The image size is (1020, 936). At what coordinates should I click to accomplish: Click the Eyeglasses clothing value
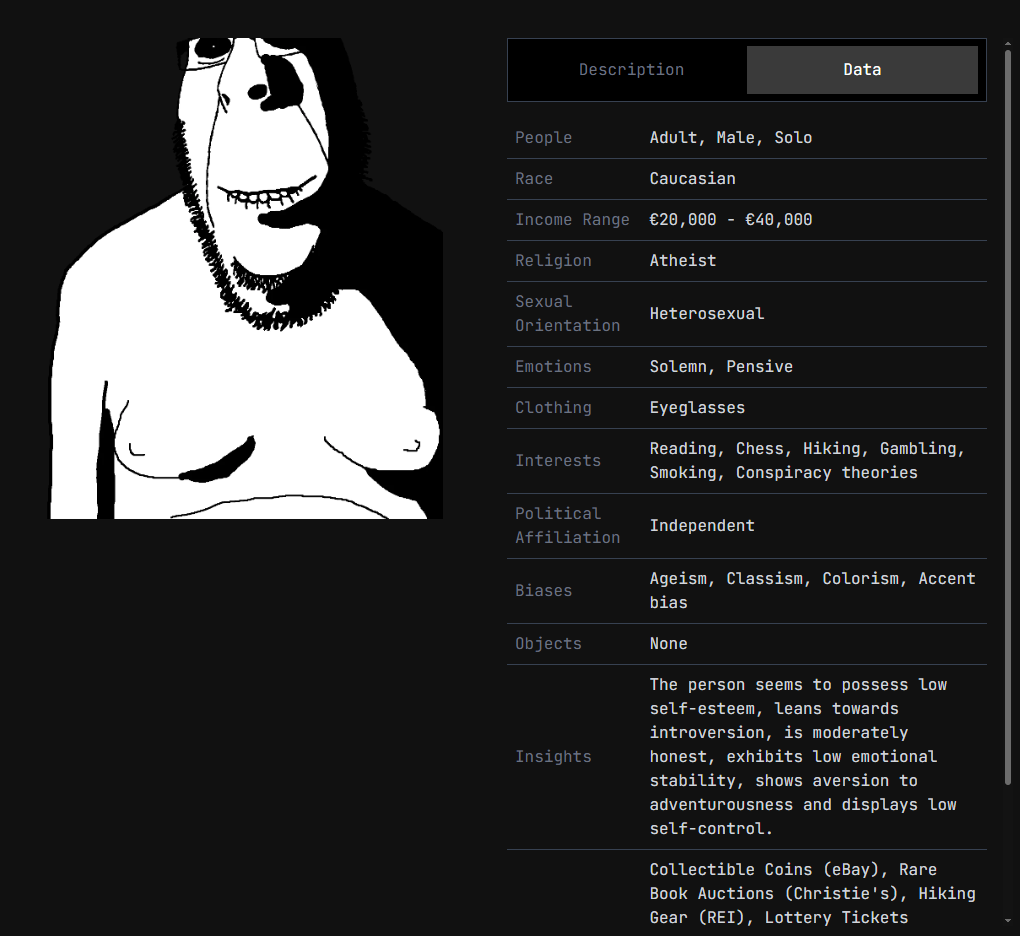(696, 408)
